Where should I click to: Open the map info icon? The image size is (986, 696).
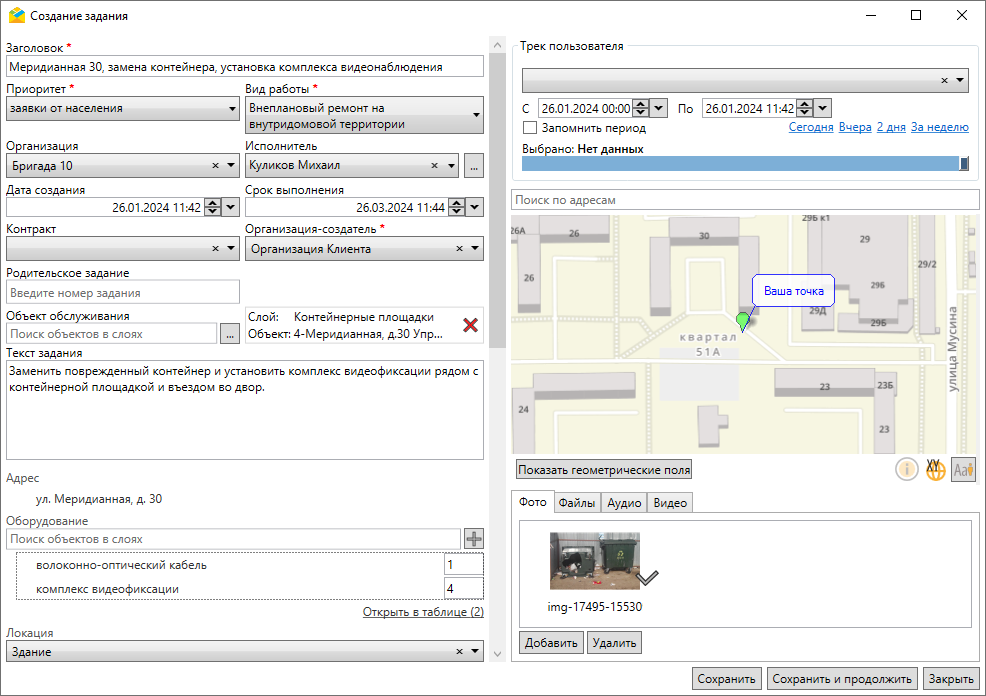(x=906, y=469)
